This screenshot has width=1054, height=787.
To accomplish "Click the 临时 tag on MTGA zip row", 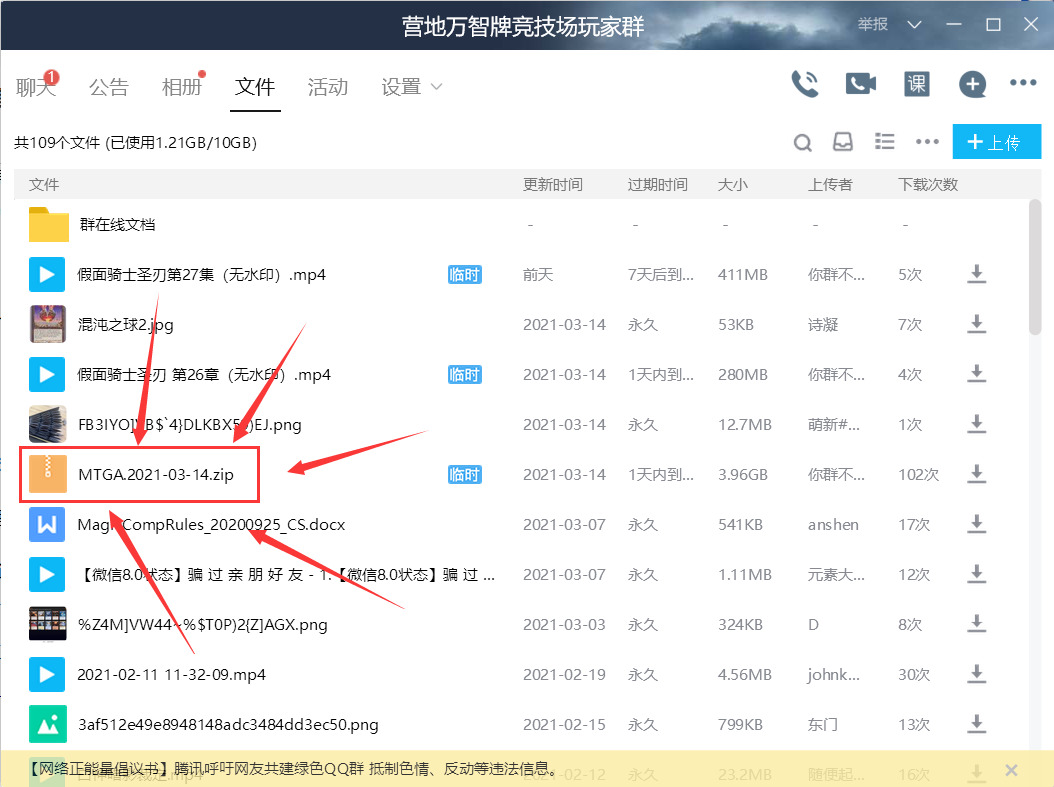I will 464,474.
